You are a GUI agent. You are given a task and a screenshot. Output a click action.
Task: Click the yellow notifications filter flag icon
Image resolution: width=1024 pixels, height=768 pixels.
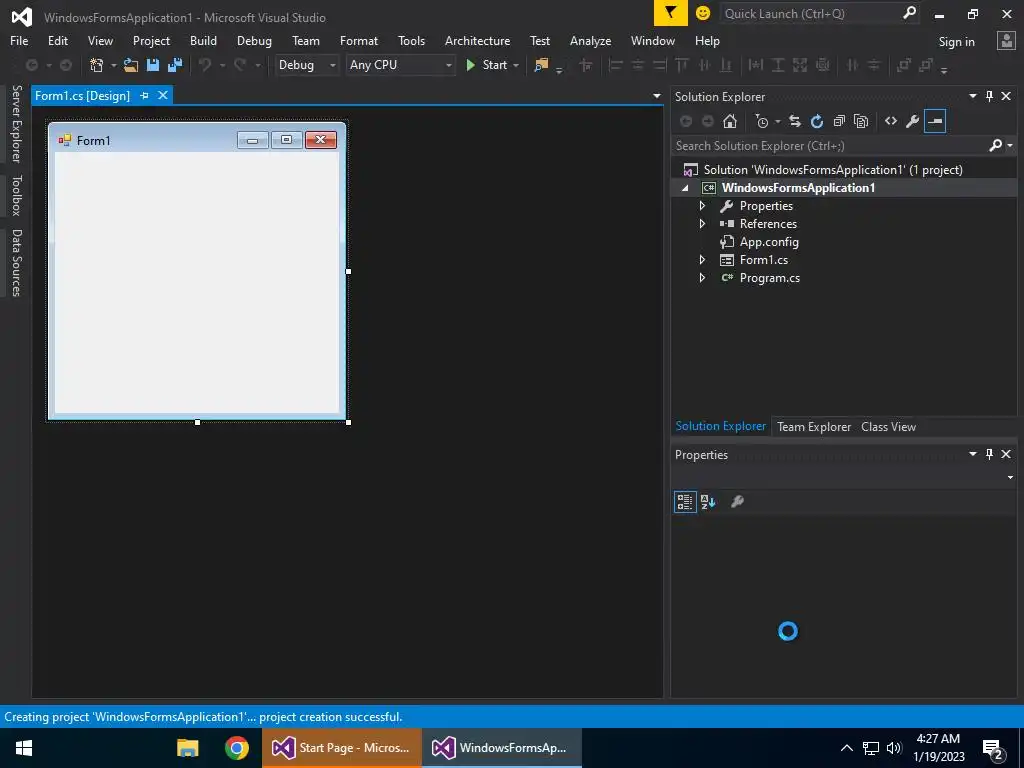[x=671, y=13]
